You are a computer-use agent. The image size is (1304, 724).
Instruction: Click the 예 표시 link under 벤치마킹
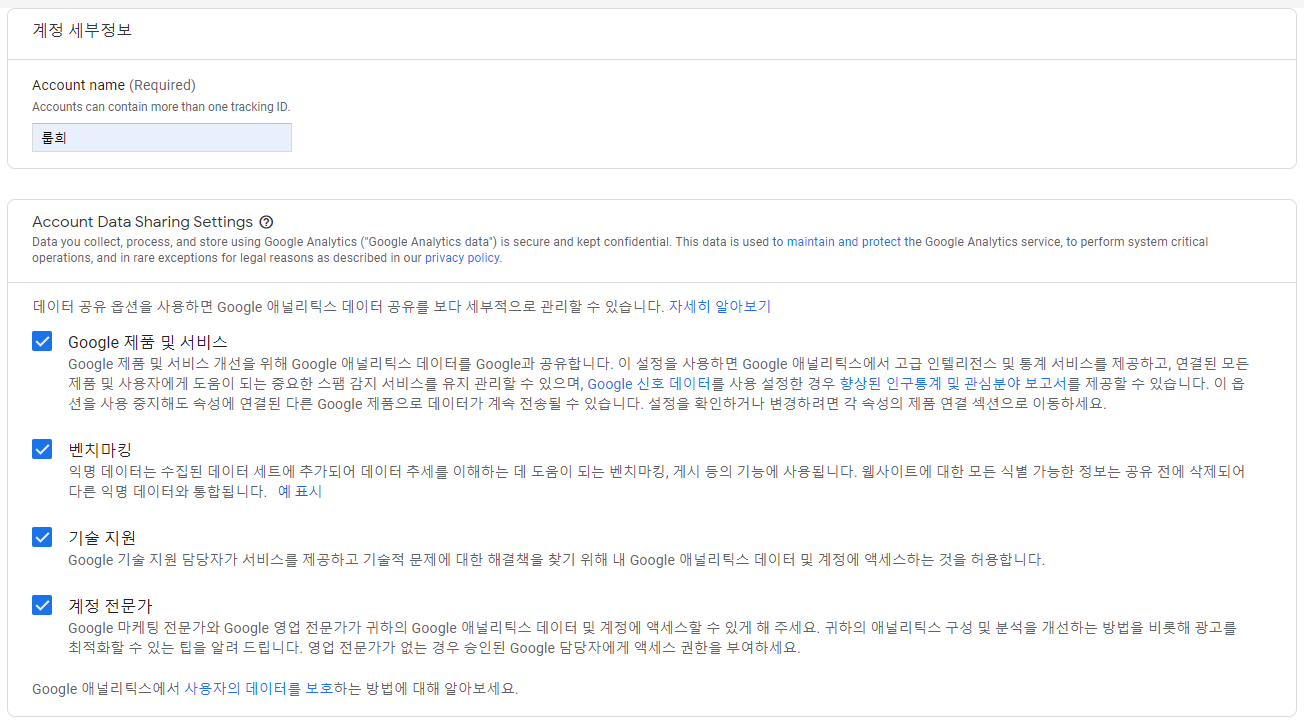tap(300, 492)
